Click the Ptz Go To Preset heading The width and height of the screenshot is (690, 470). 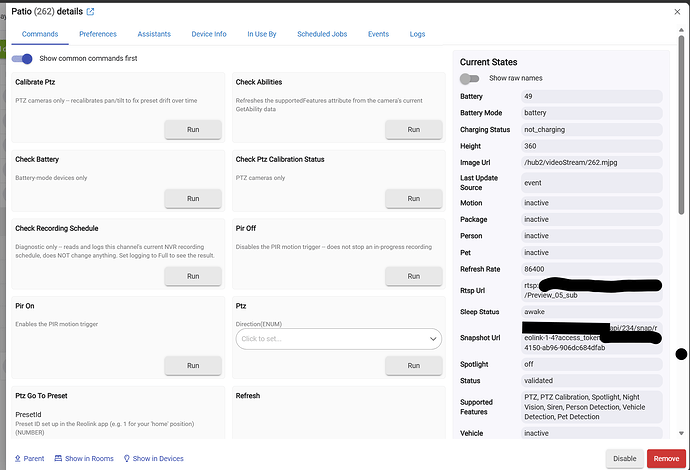(41, 396)
